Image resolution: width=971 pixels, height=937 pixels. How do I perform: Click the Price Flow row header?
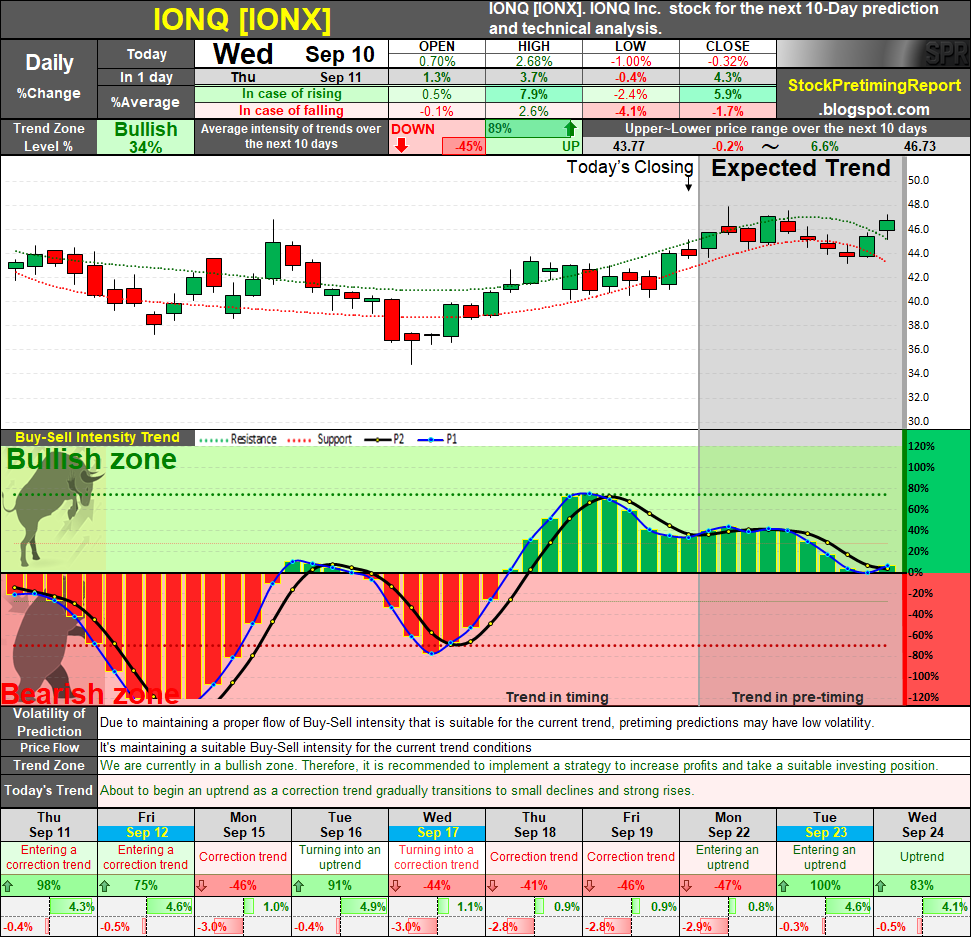49,747
